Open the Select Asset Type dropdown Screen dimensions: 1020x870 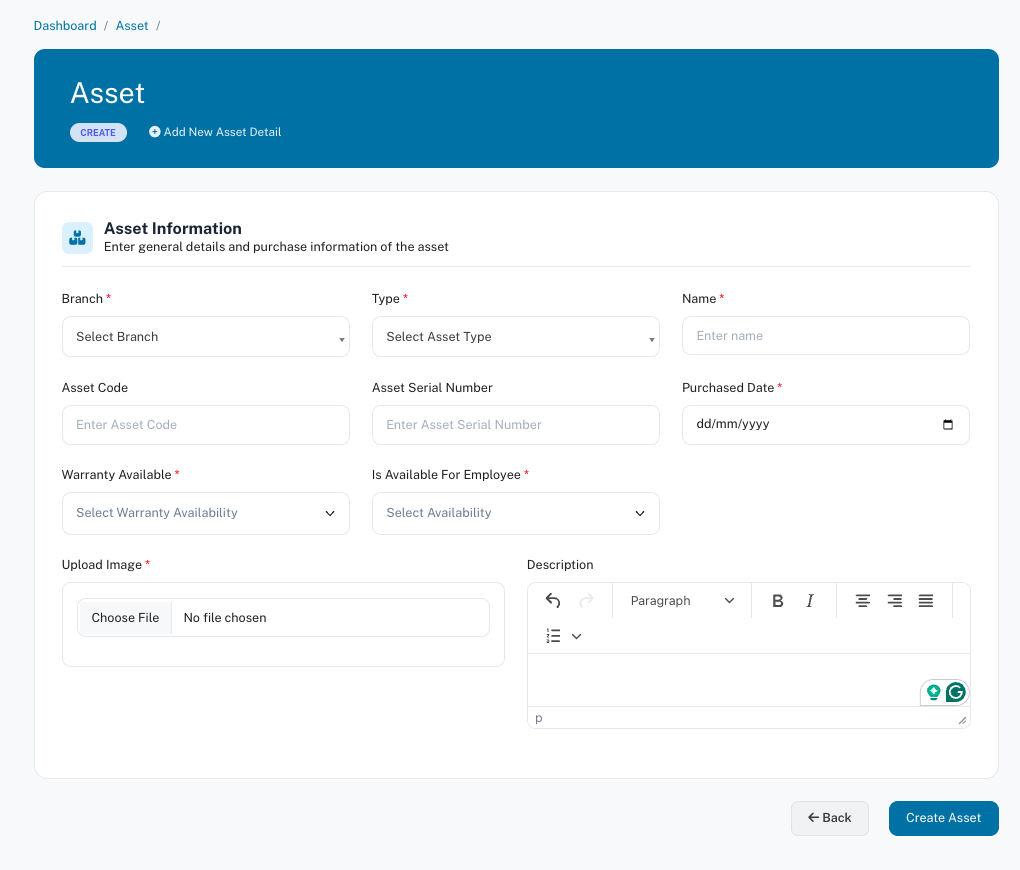coord(515,337)
